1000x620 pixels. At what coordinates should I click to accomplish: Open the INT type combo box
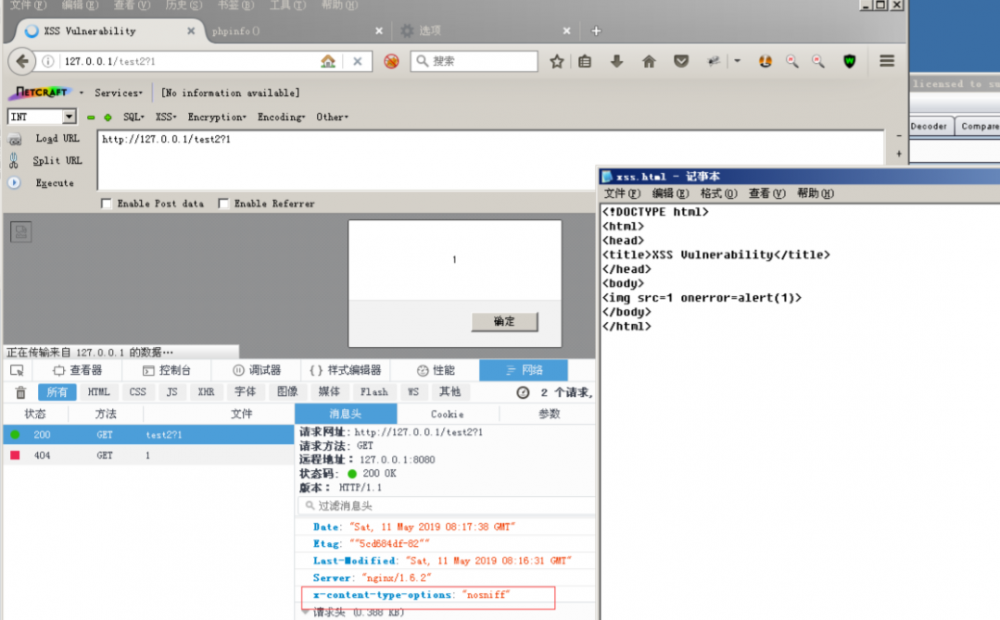coord(42,117)
